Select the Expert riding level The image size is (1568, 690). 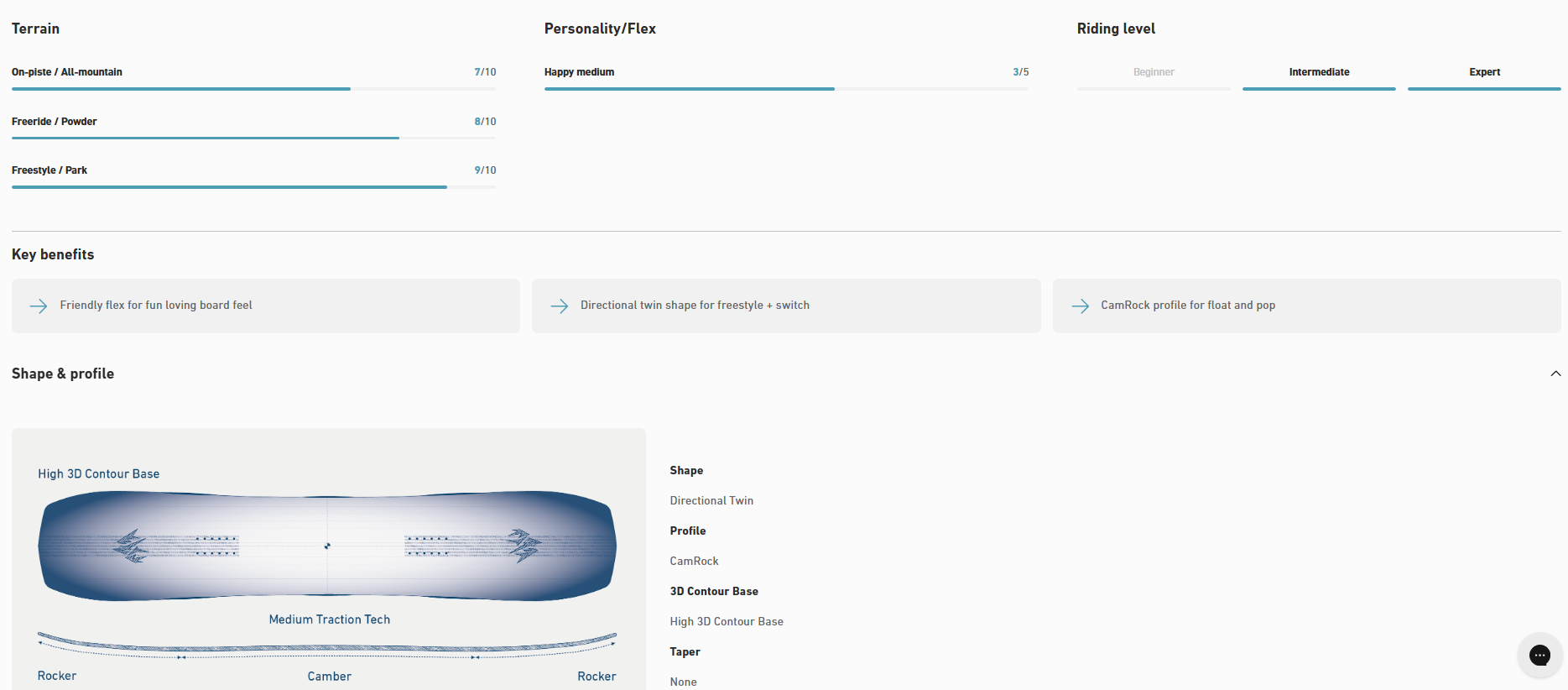1484,72
